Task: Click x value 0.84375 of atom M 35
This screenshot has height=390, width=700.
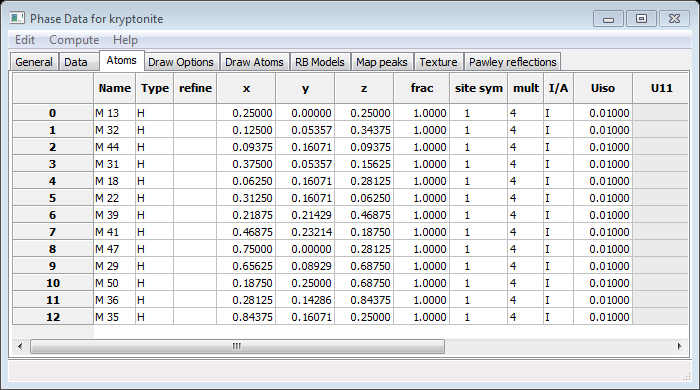Action: [x=246, y=317]
